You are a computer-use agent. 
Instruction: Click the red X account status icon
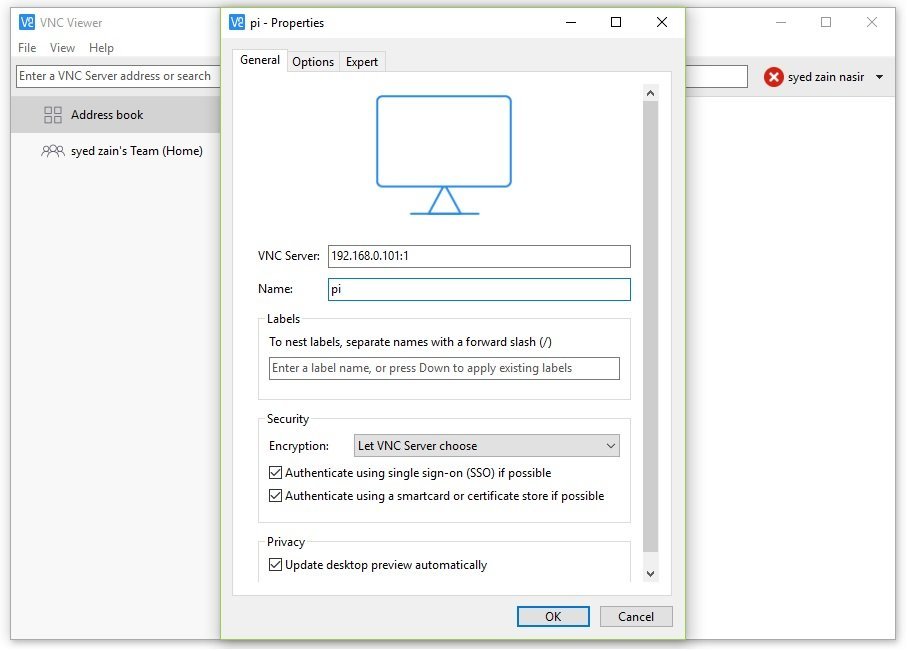[774, 77]
